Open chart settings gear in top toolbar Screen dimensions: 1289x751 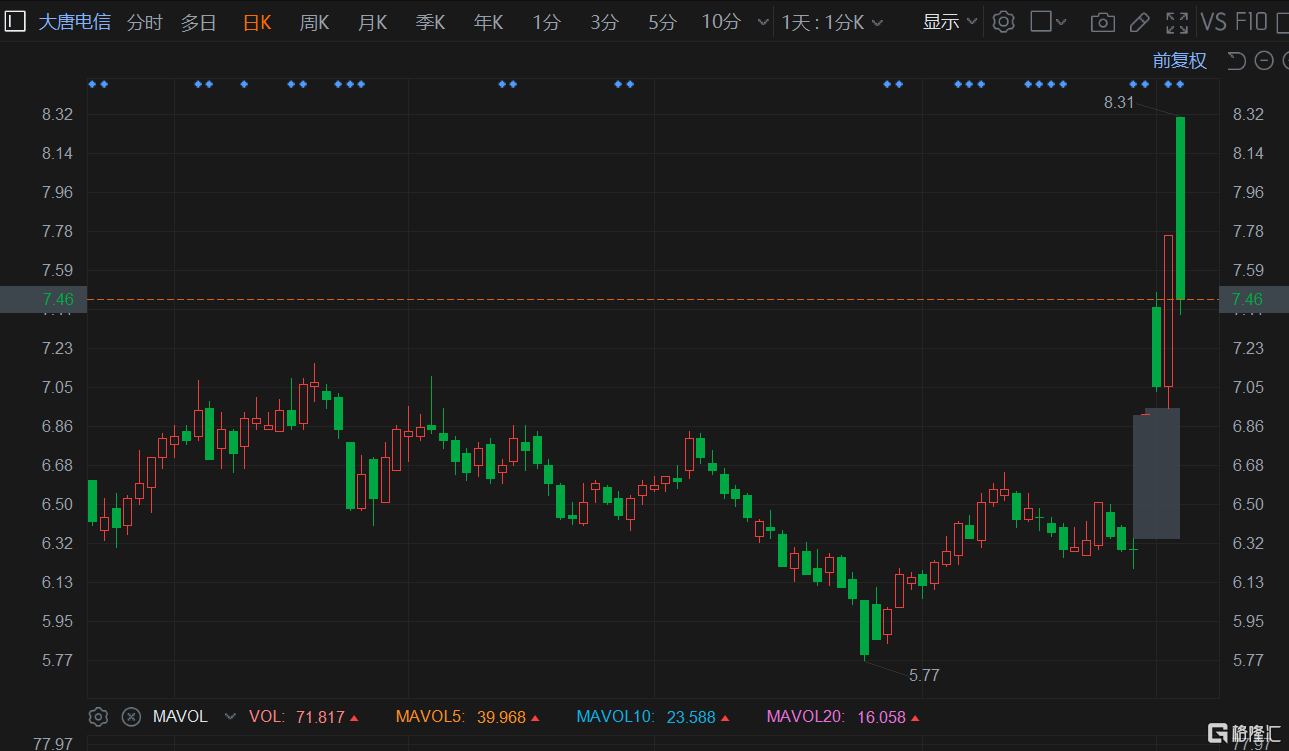(x=1003, y=22)
